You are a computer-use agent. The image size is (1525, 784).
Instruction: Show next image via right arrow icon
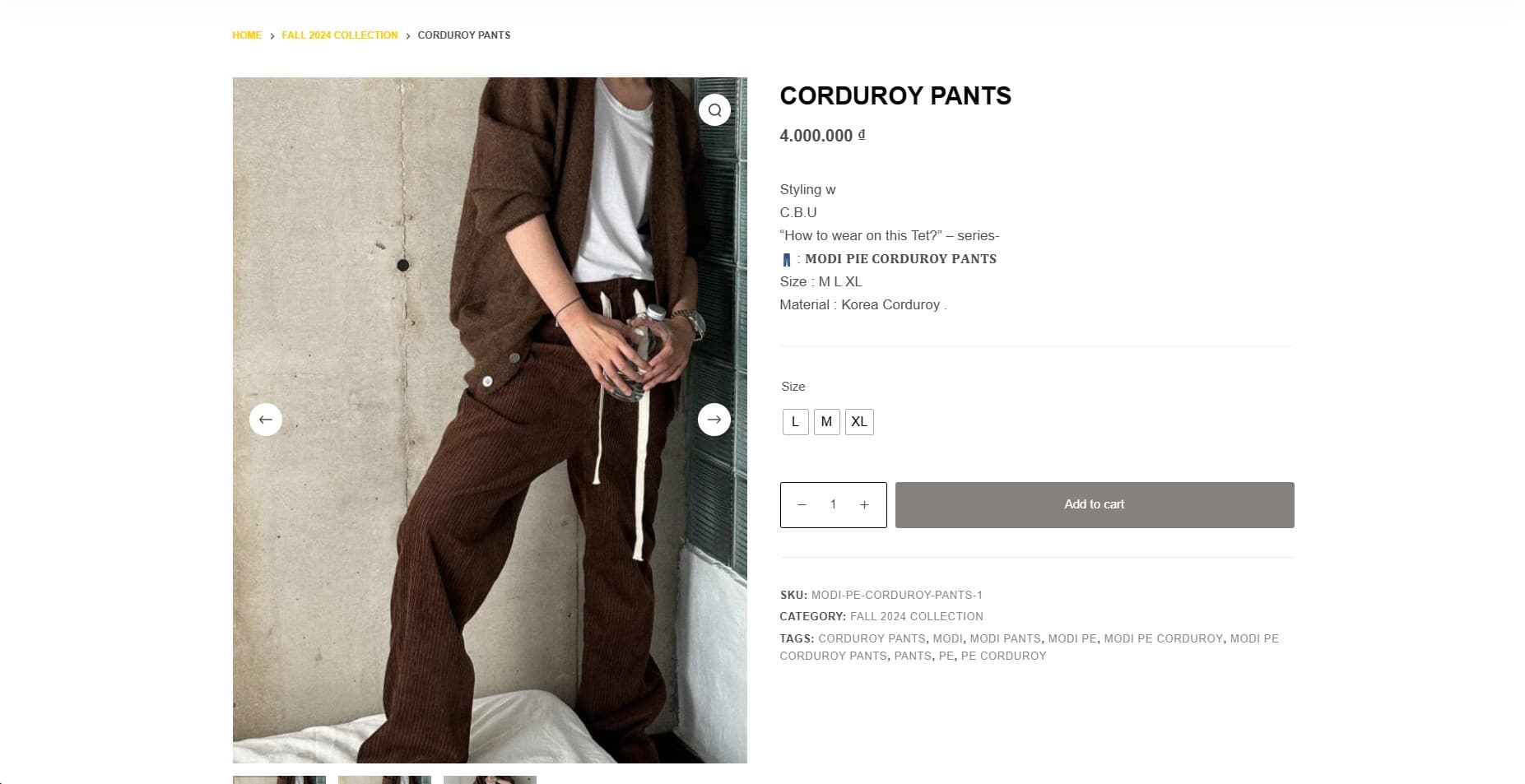click(x=714, y=419)
